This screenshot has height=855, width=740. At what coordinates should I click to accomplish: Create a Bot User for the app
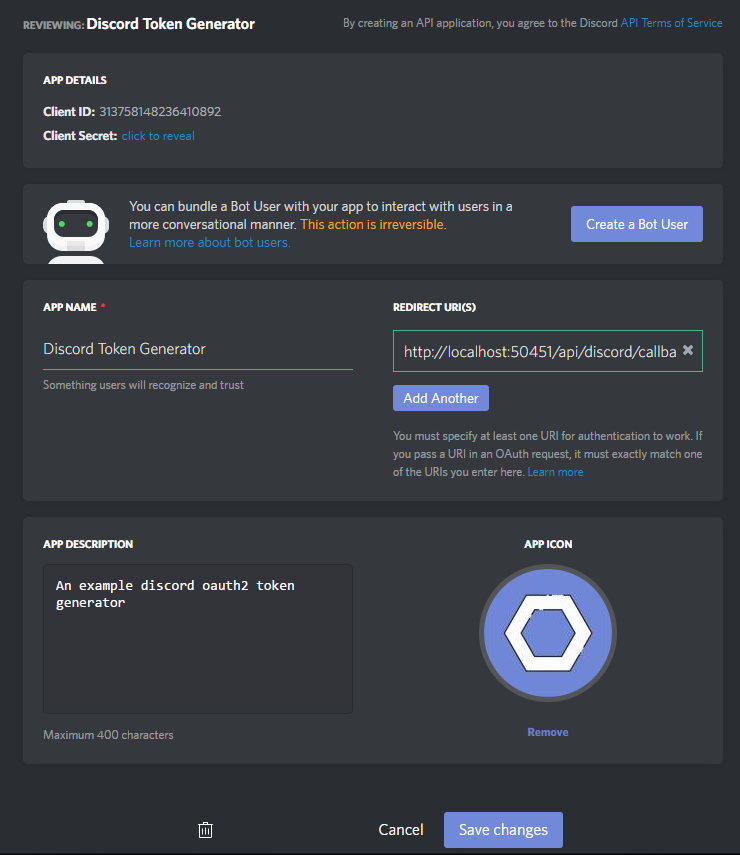pos(636,223)
